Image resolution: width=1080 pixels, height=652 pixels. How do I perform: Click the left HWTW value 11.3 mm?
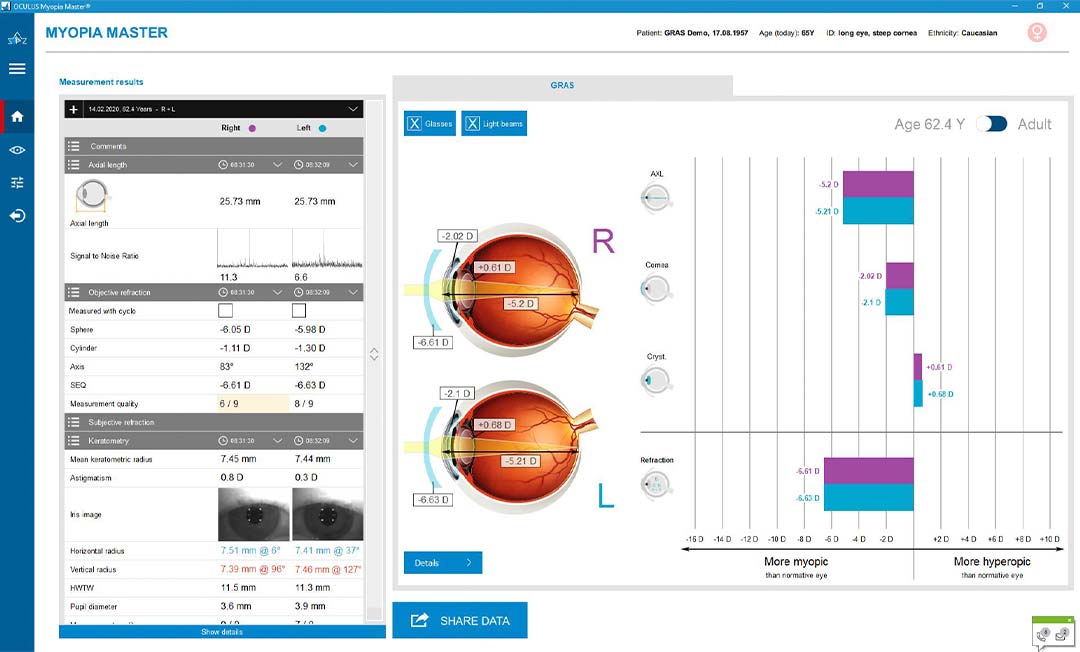tap(313, 588)
